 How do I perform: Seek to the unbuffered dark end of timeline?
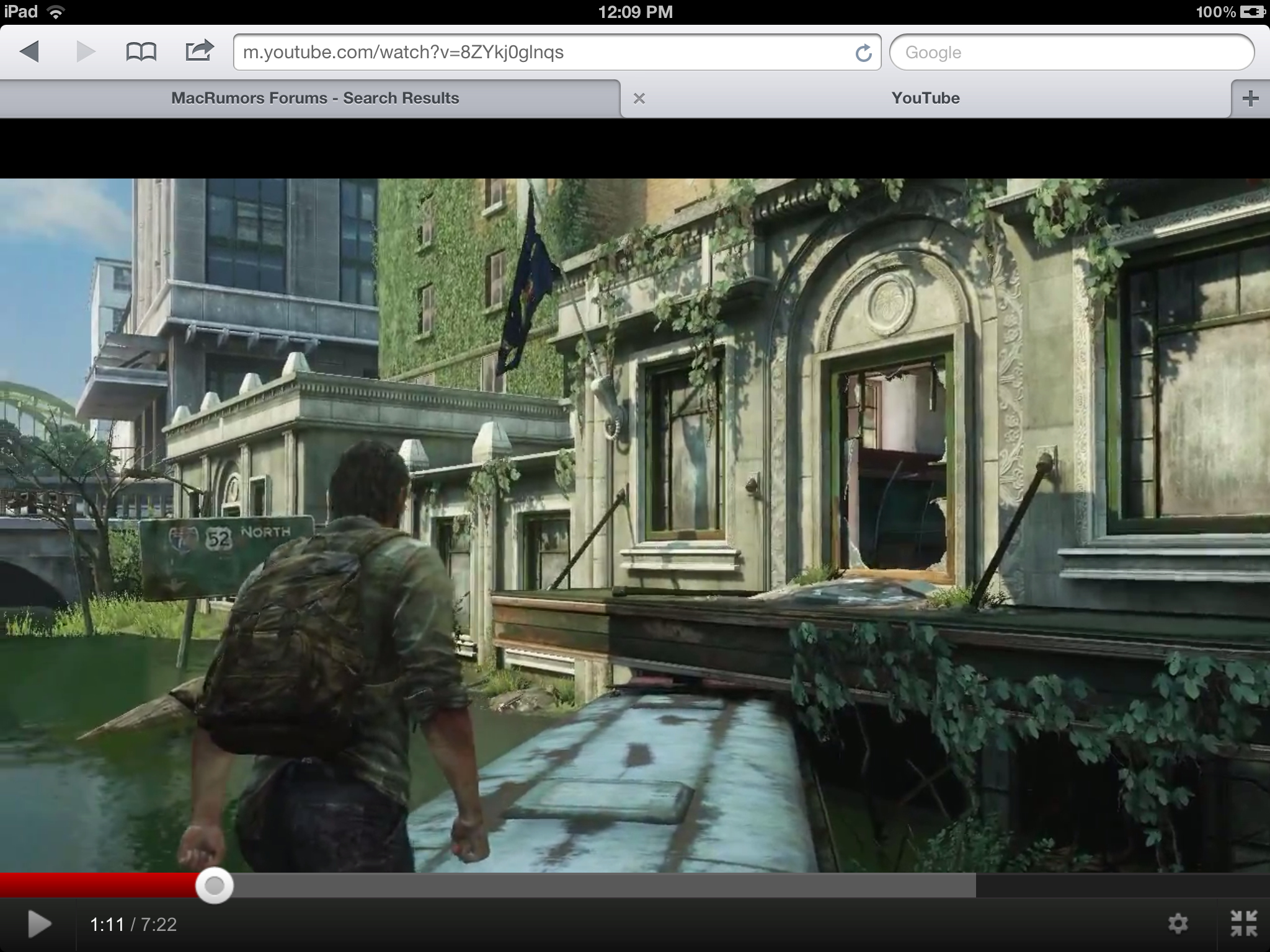[1122, 885]
